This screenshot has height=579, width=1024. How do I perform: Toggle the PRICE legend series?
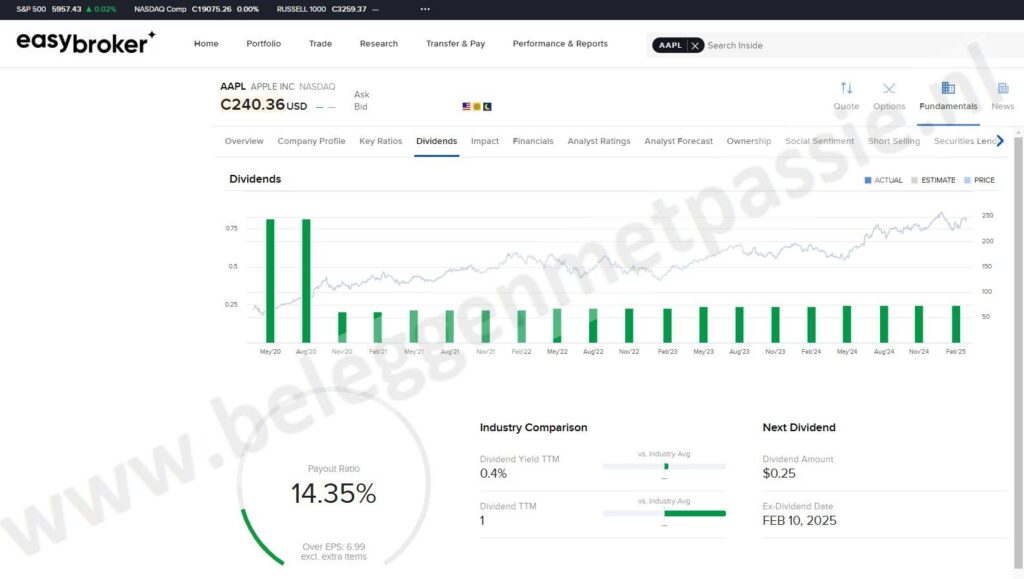point(979,180)
